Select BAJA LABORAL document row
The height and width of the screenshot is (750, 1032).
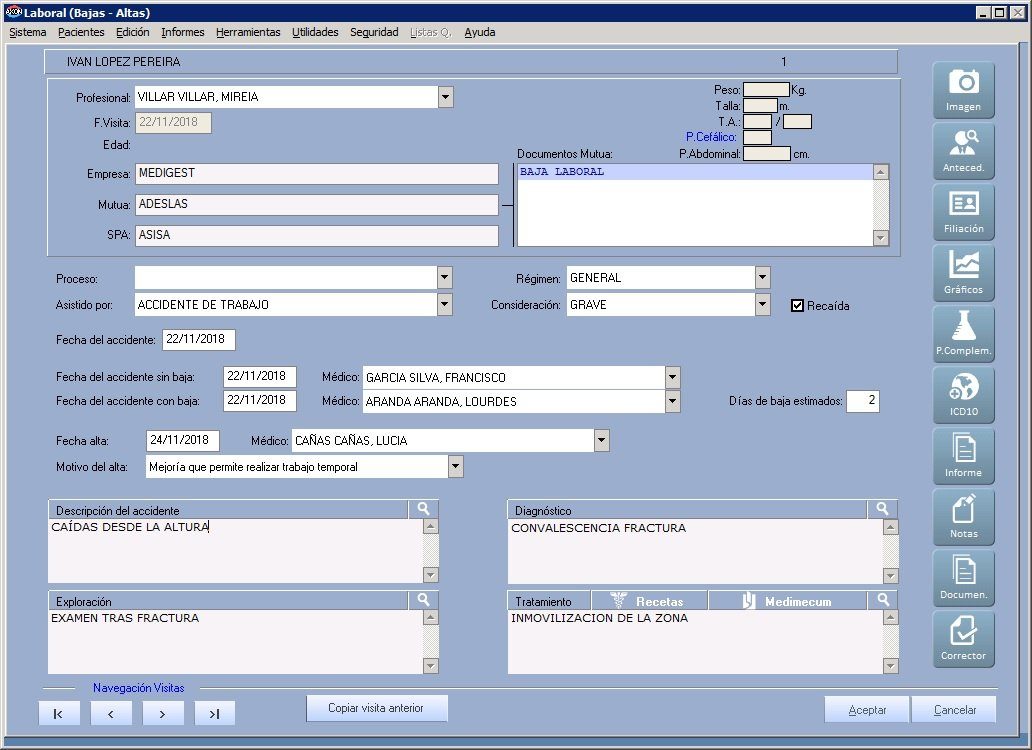pos(695,172)
